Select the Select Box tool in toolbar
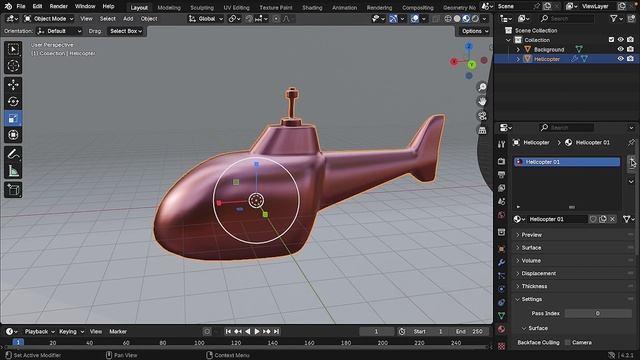The width and height of the screenshot is (640, 360). point(13,49)
